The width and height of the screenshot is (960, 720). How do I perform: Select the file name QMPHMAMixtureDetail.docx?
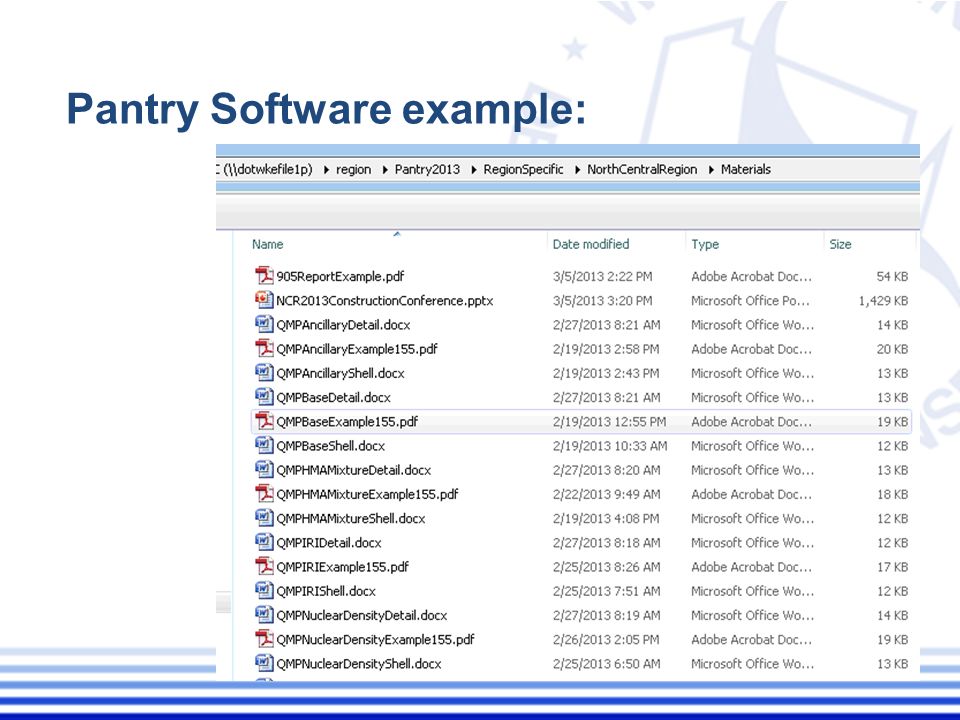click(353, 470)
